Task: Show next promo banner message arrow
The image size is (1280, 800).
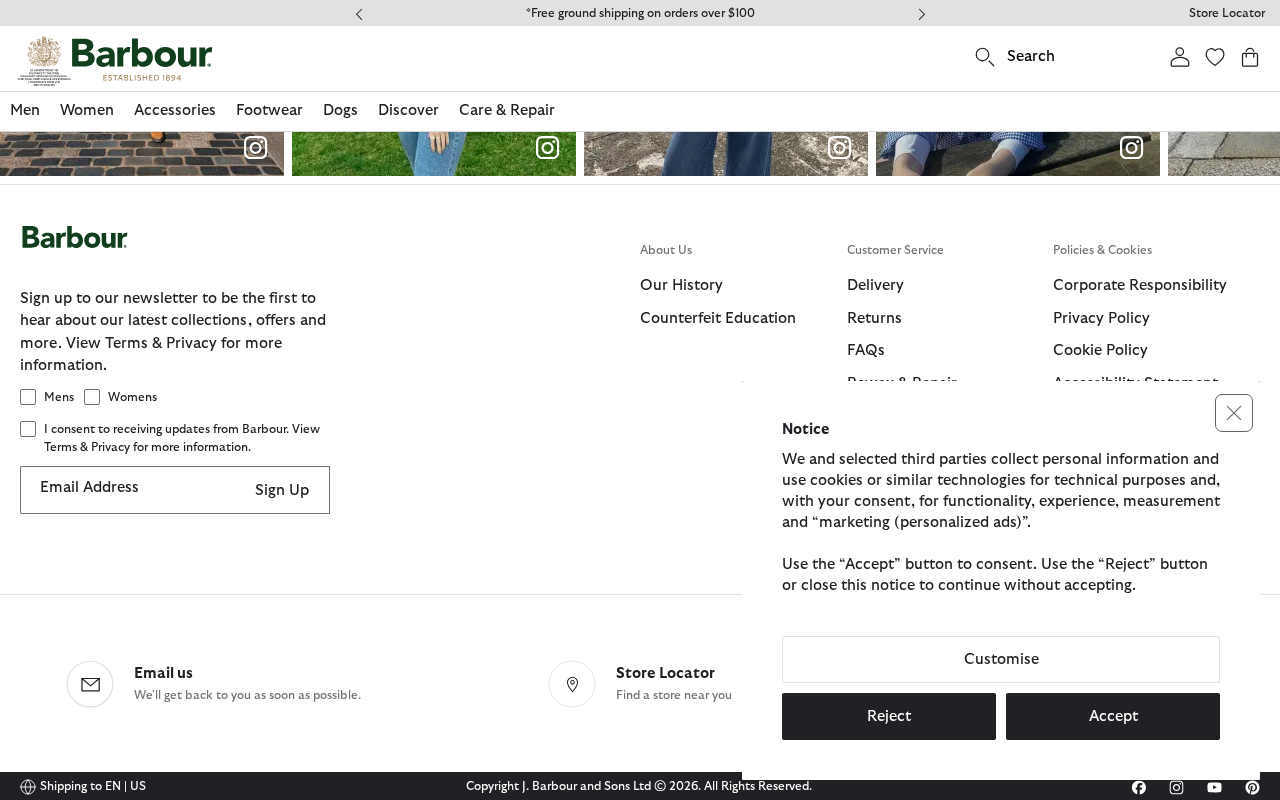Action: (921, 14)
